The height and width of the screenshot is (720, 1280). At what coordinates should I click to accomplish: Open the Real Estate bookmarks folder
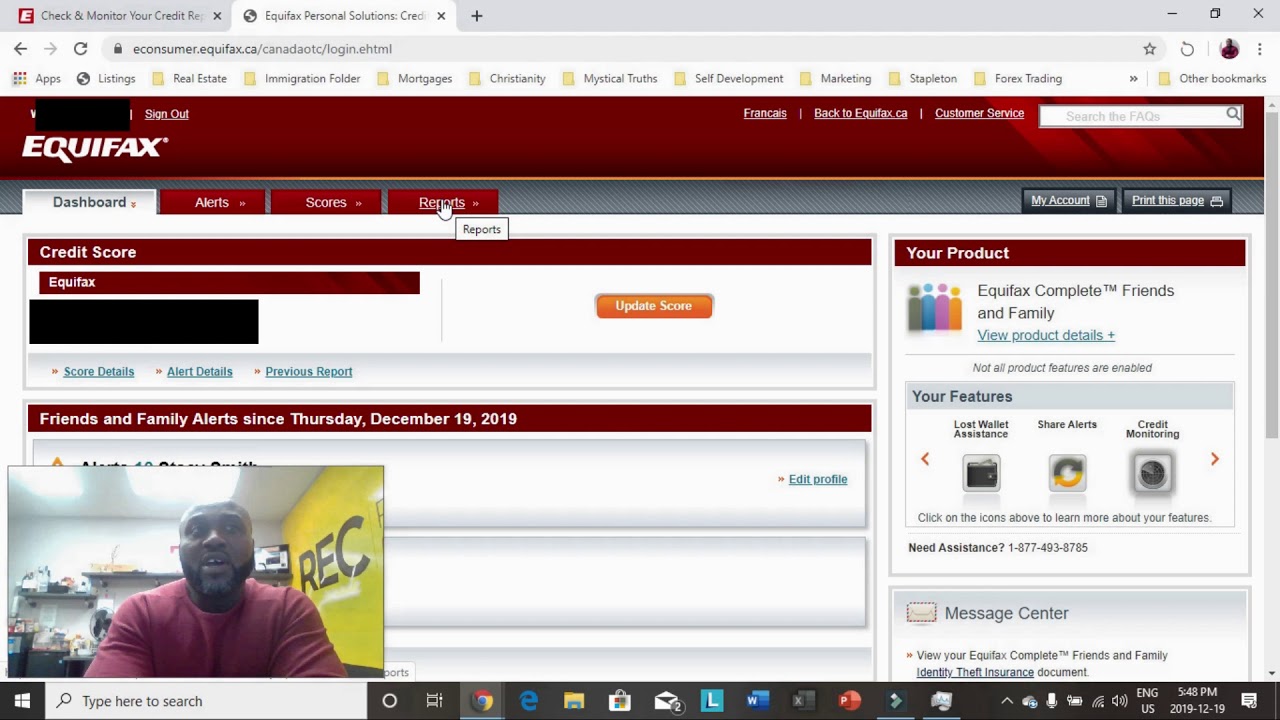coord(189,78)
